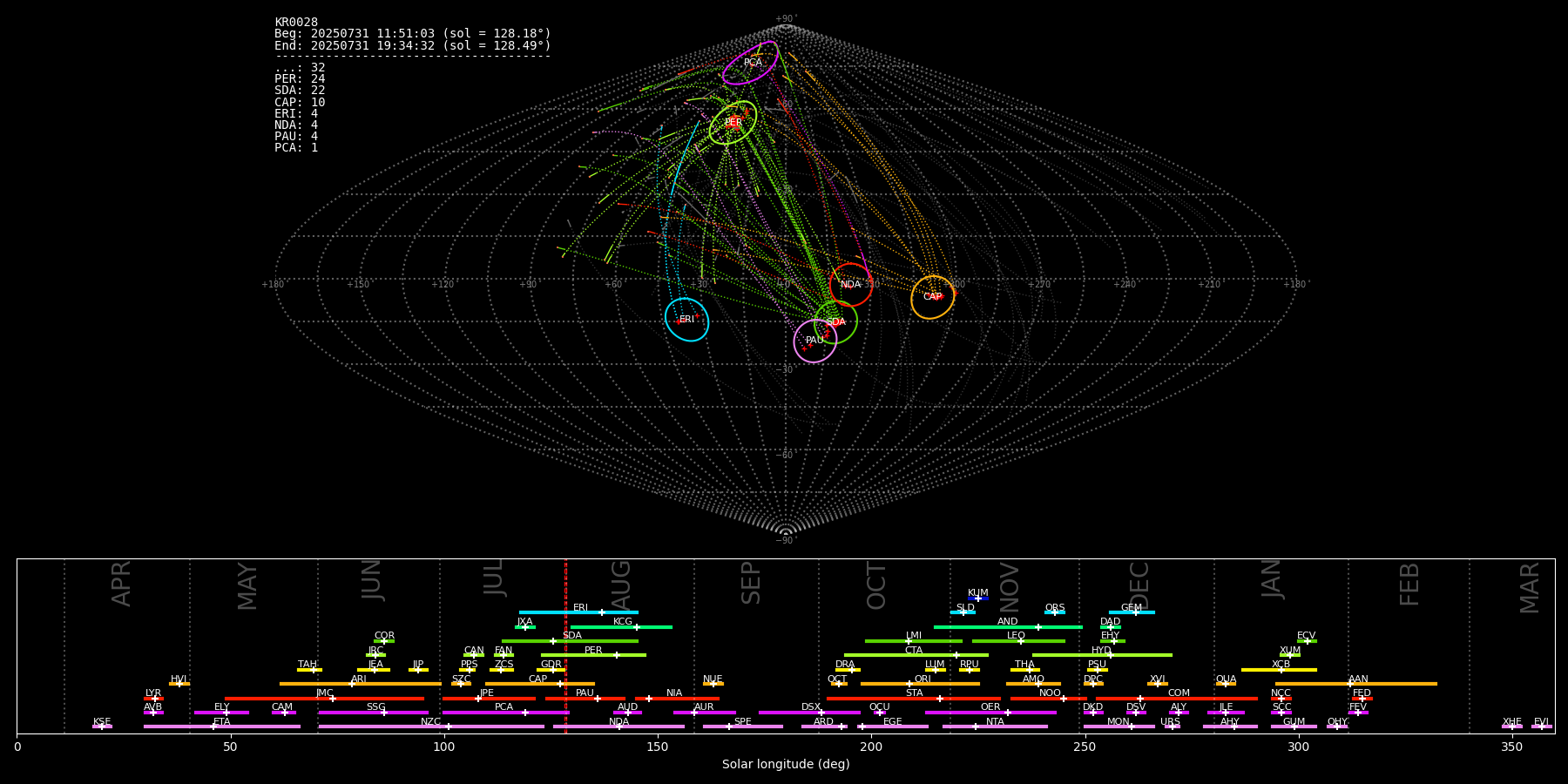Viewport: 1568px width, 784px height.
Task: Select the purple SSG shower bar
Action: click(373, 713)
